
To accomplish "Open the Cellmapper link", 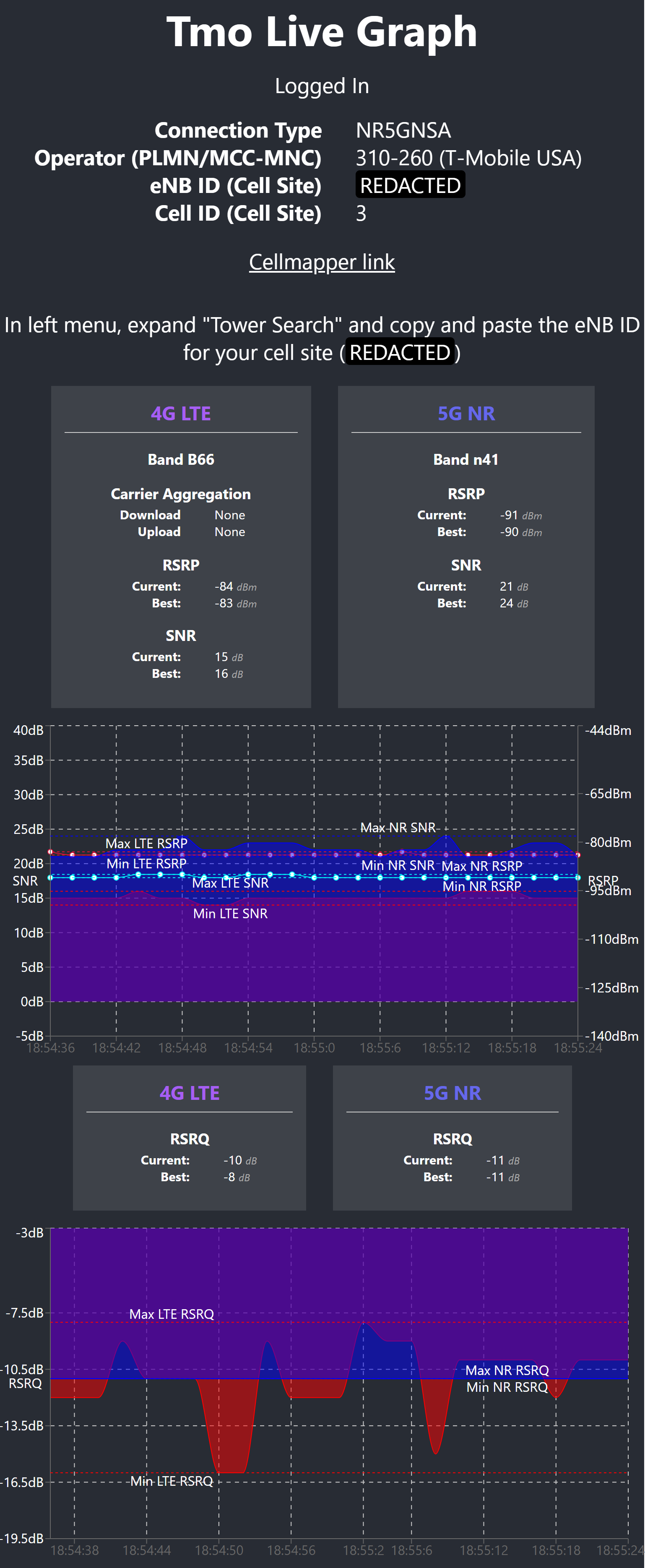I will pyautogui.click(x=322, y=262).
